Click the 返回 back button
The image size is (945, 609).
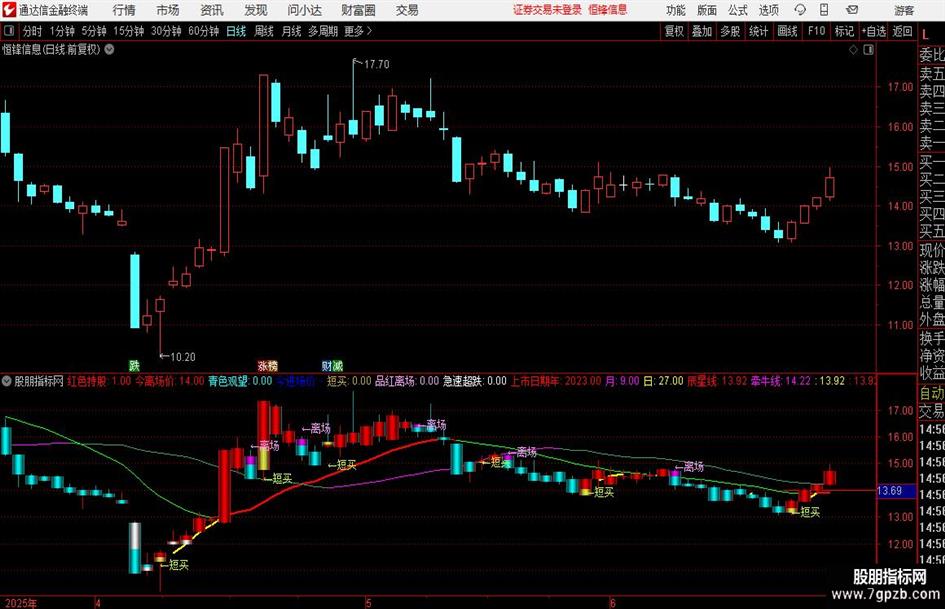pos(902,31)
